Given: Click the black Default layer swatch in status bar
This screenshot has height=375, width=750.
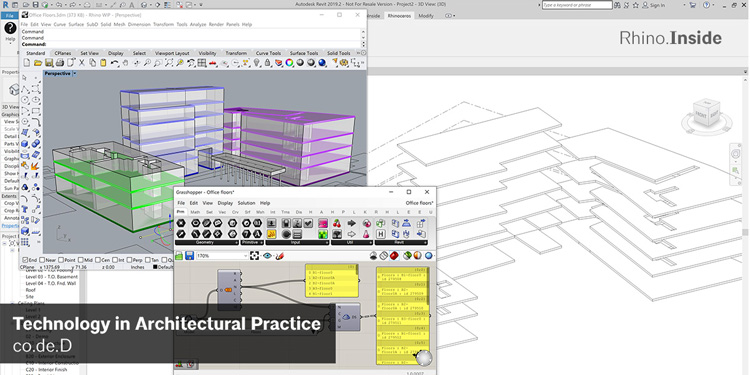Looking at the screenshot, I should click(155, 267).
